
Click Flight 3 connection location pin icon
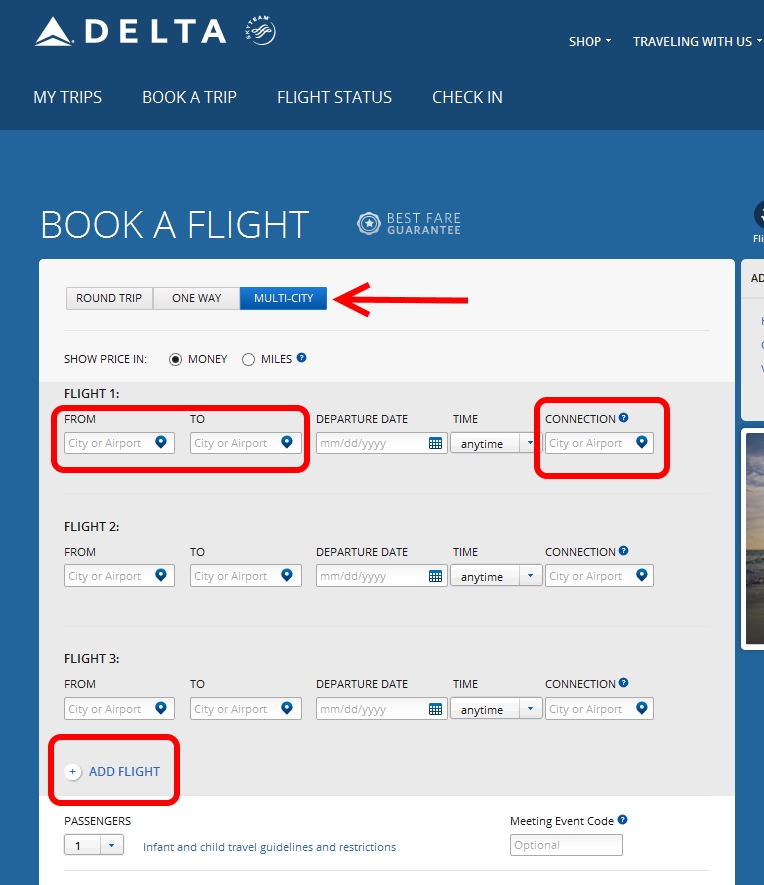pos(641,709)
